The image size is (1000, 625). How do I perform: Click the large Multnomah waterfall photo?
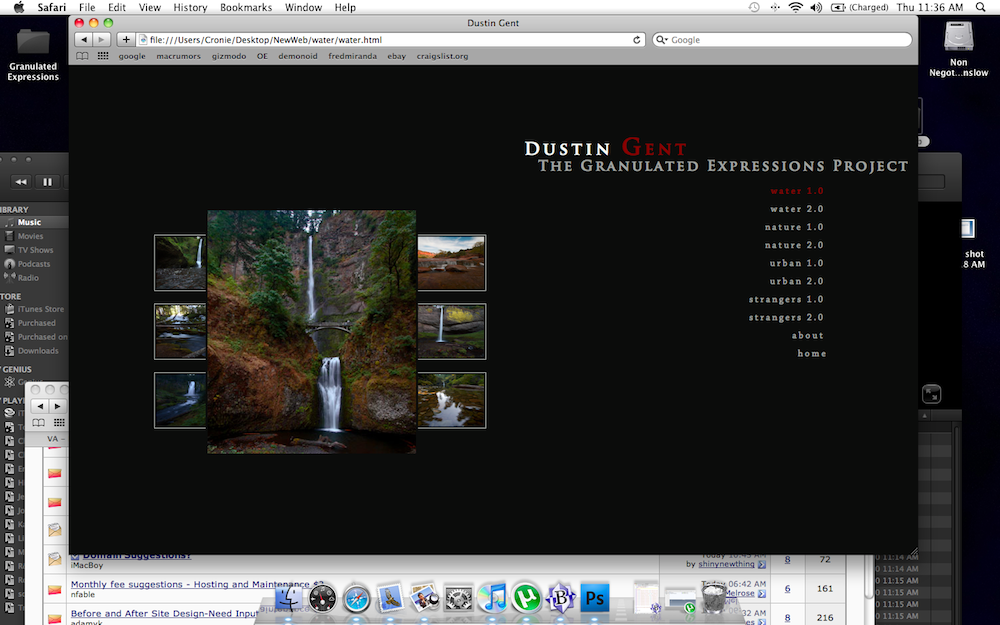tap(312, 332)
